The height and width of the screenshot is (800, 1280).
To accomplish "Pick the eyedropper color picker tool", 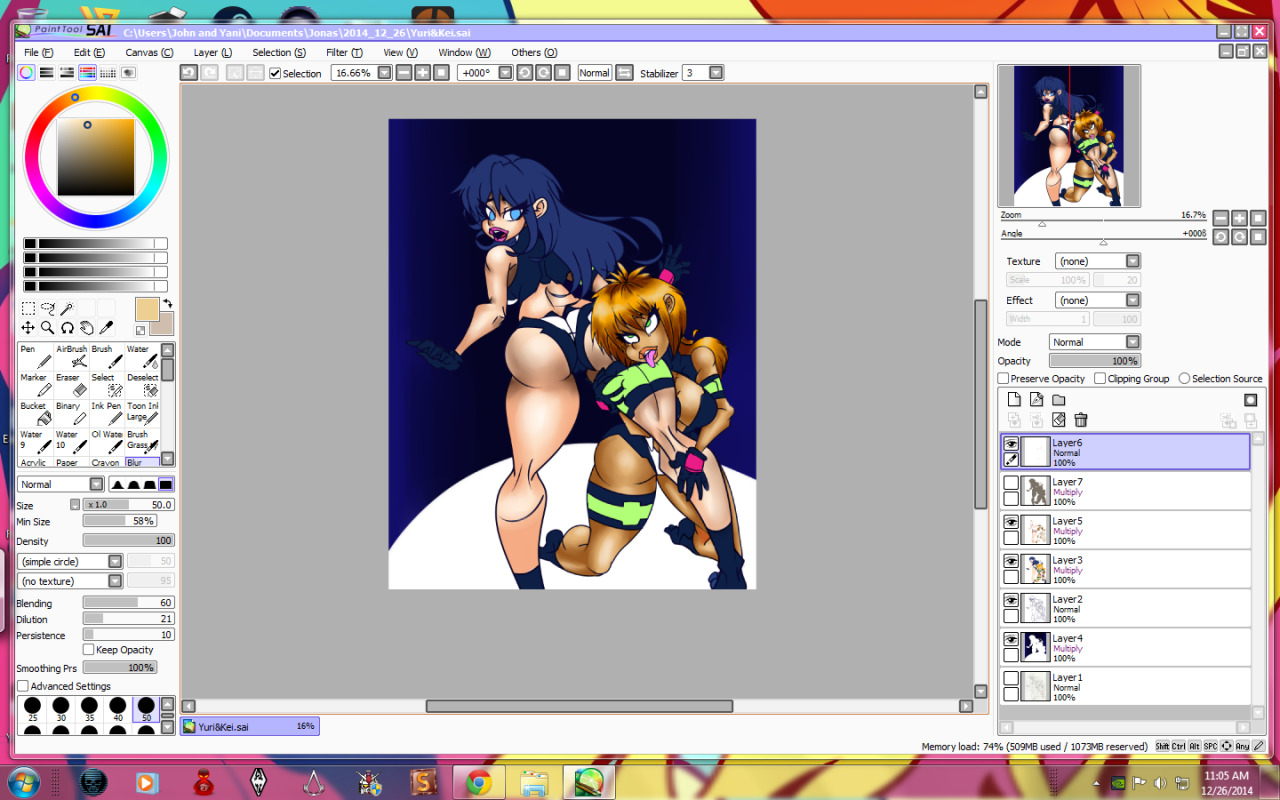I will 106,328.
